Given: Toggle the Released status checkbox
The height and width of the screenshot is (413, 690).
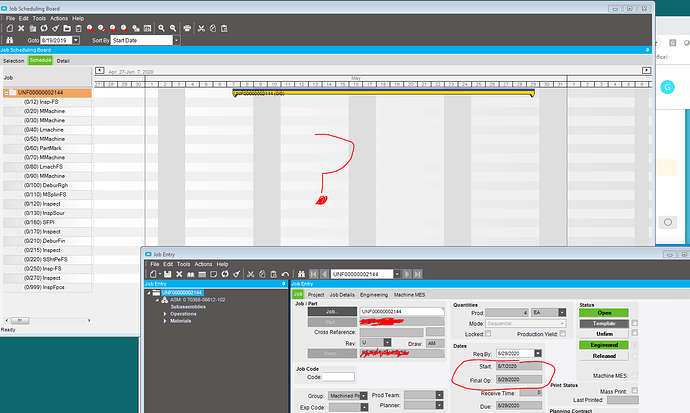Looking at the screenshot, I should point(635,356).
